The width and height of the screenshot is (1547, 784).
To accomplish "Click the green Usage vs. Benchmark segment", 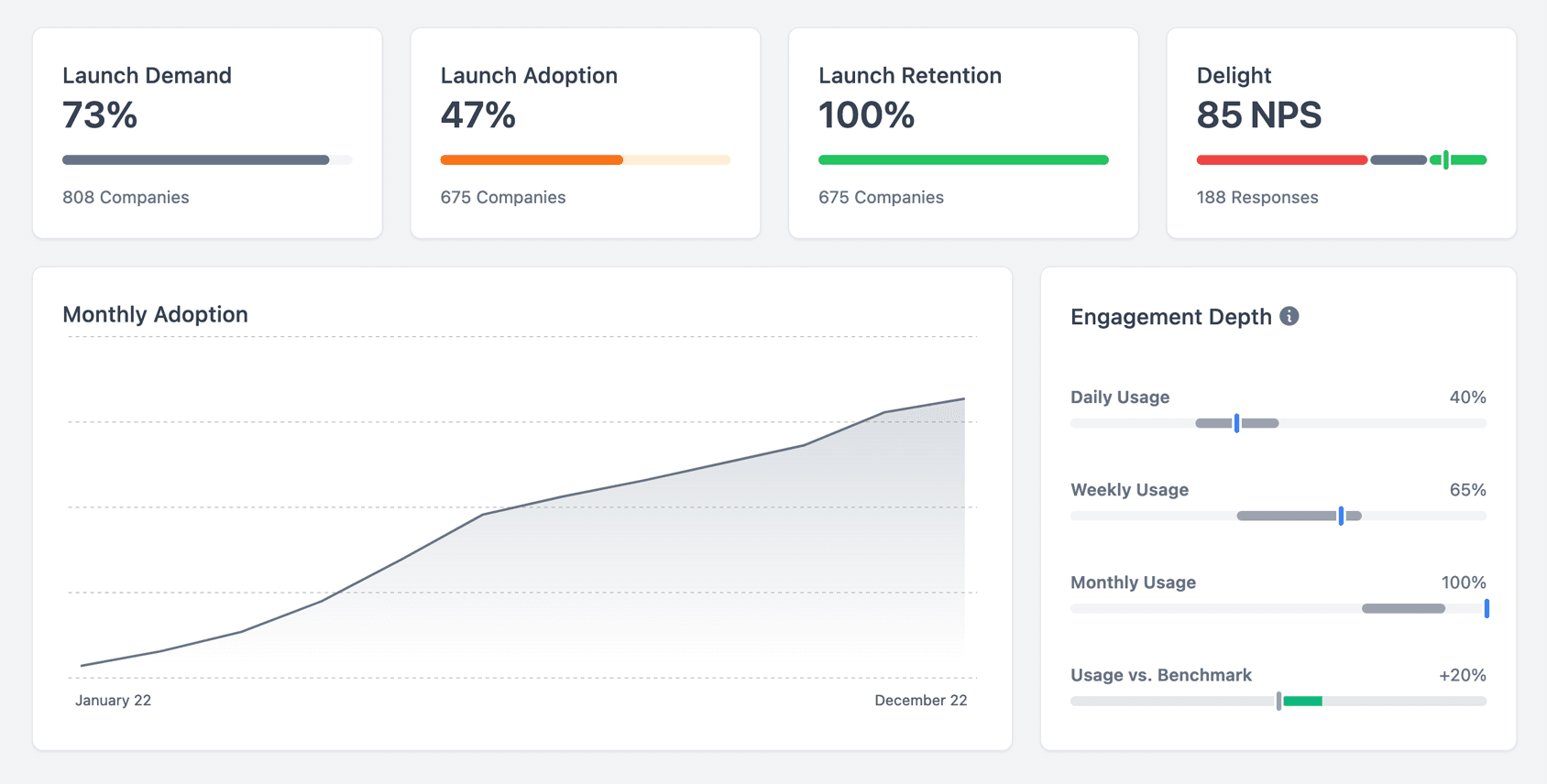I will point(1302,702).
